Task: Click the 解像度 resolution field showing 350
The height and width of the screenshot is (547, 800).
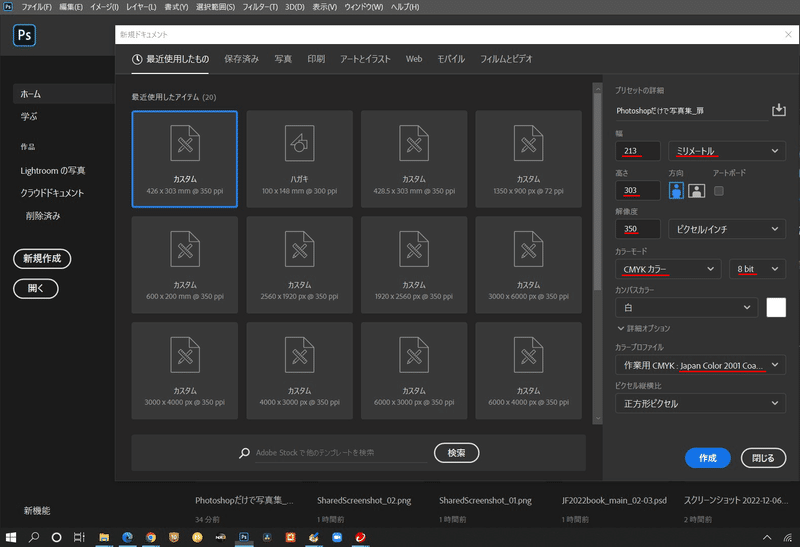Action: (638, 229)
